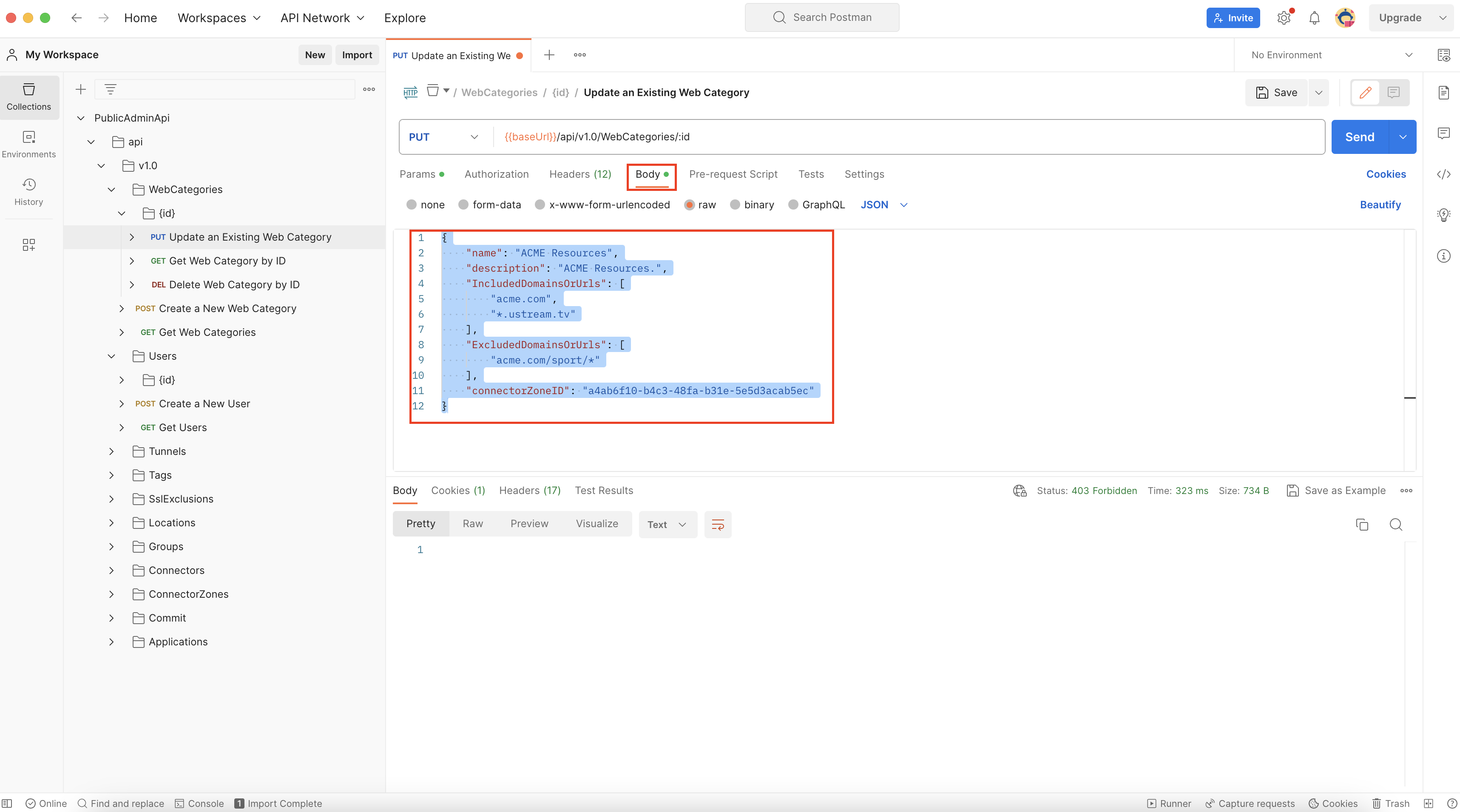This screenshot has width=1460, height=812.
Task: Click the request URL input field
Action: pos(907,137)
